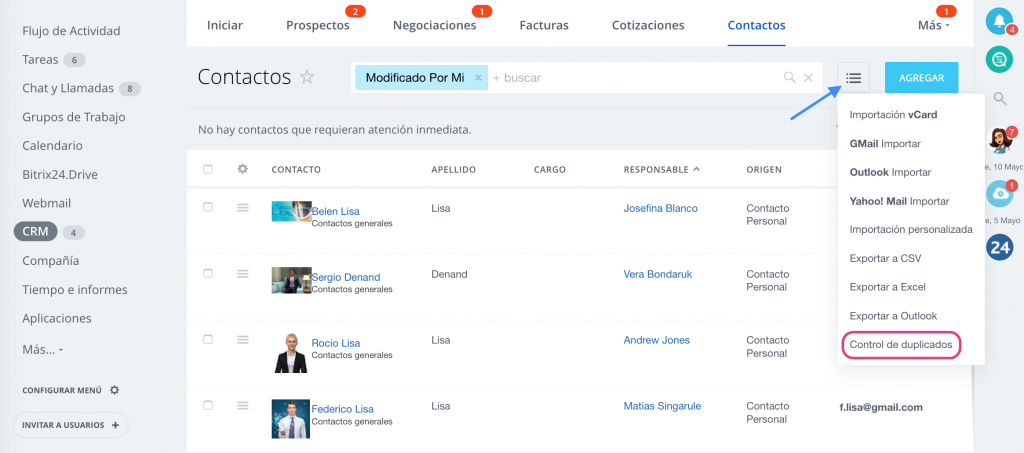Choose Control de duplicados menu option

click(x=901, y=344)
